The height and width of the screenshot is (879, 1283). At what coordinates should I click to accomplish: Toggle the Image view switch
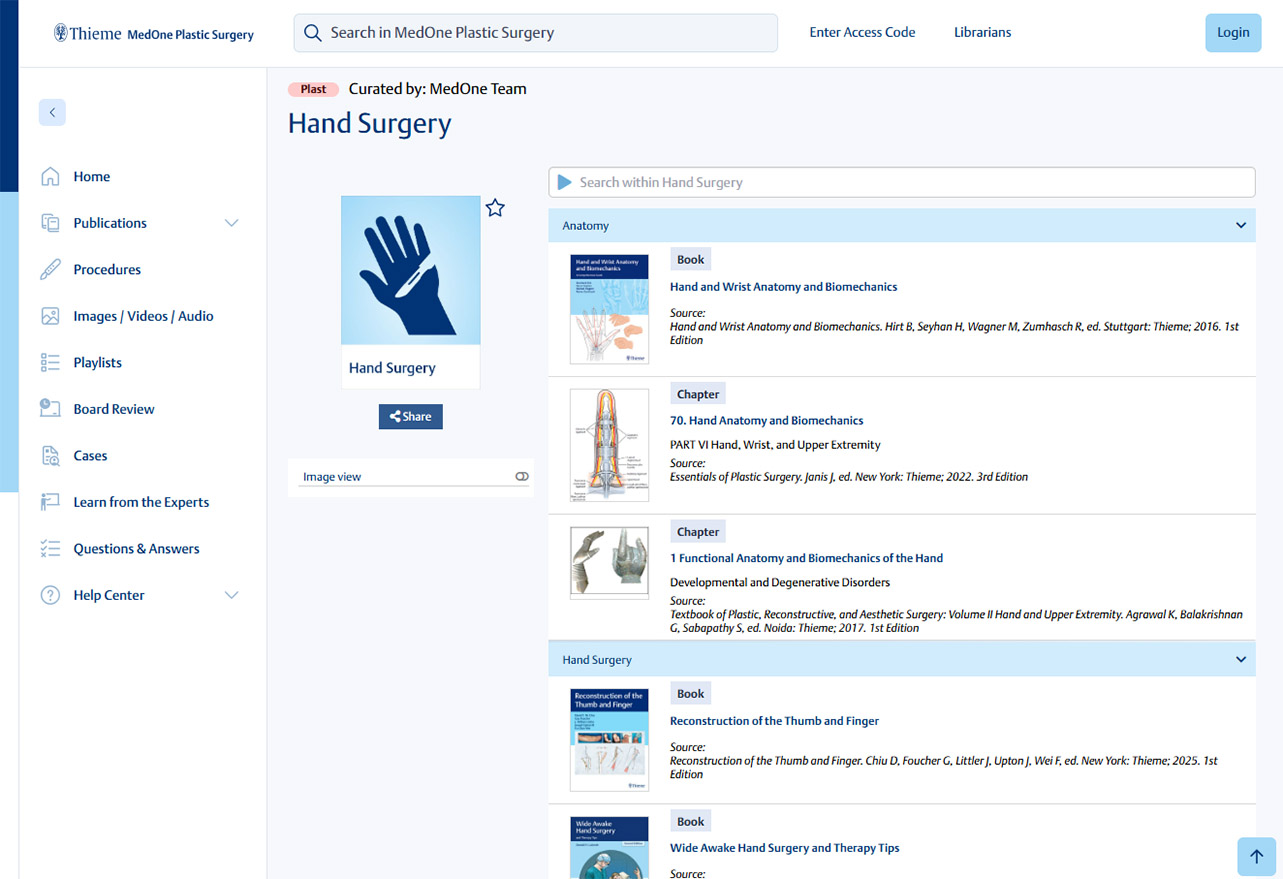(x=521, y=476)
